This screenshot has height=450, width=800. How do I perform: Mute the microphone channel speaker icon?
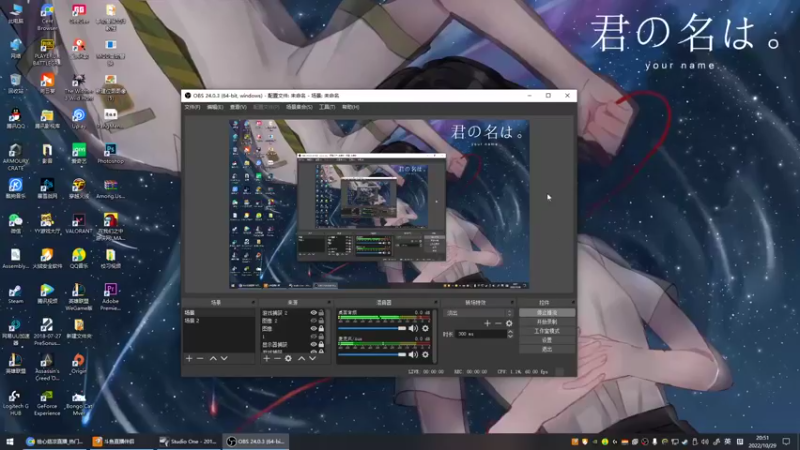[413, 354]
